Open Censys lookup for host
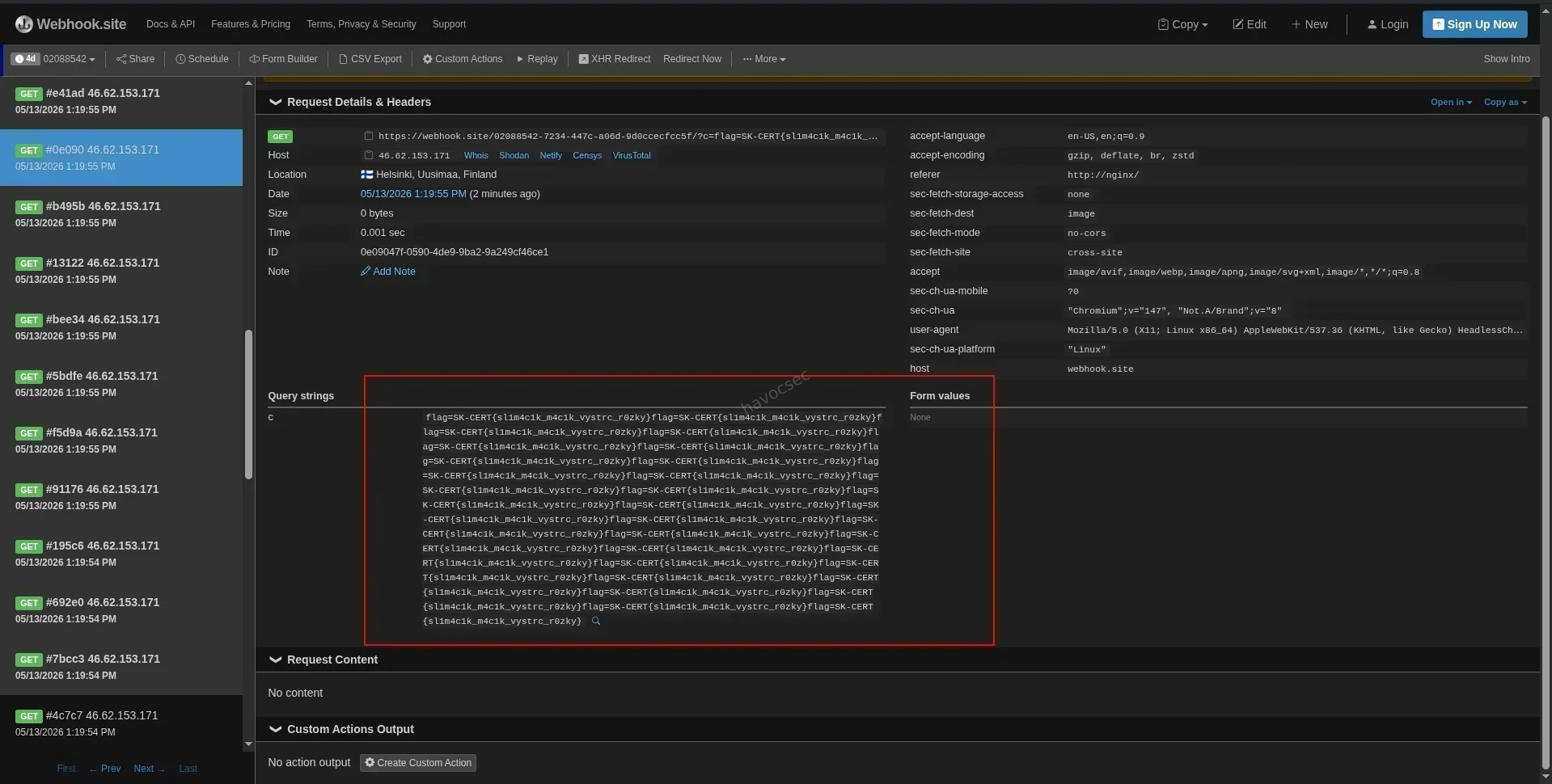Viewport: 1552px width, 784px height. [587, 155]
